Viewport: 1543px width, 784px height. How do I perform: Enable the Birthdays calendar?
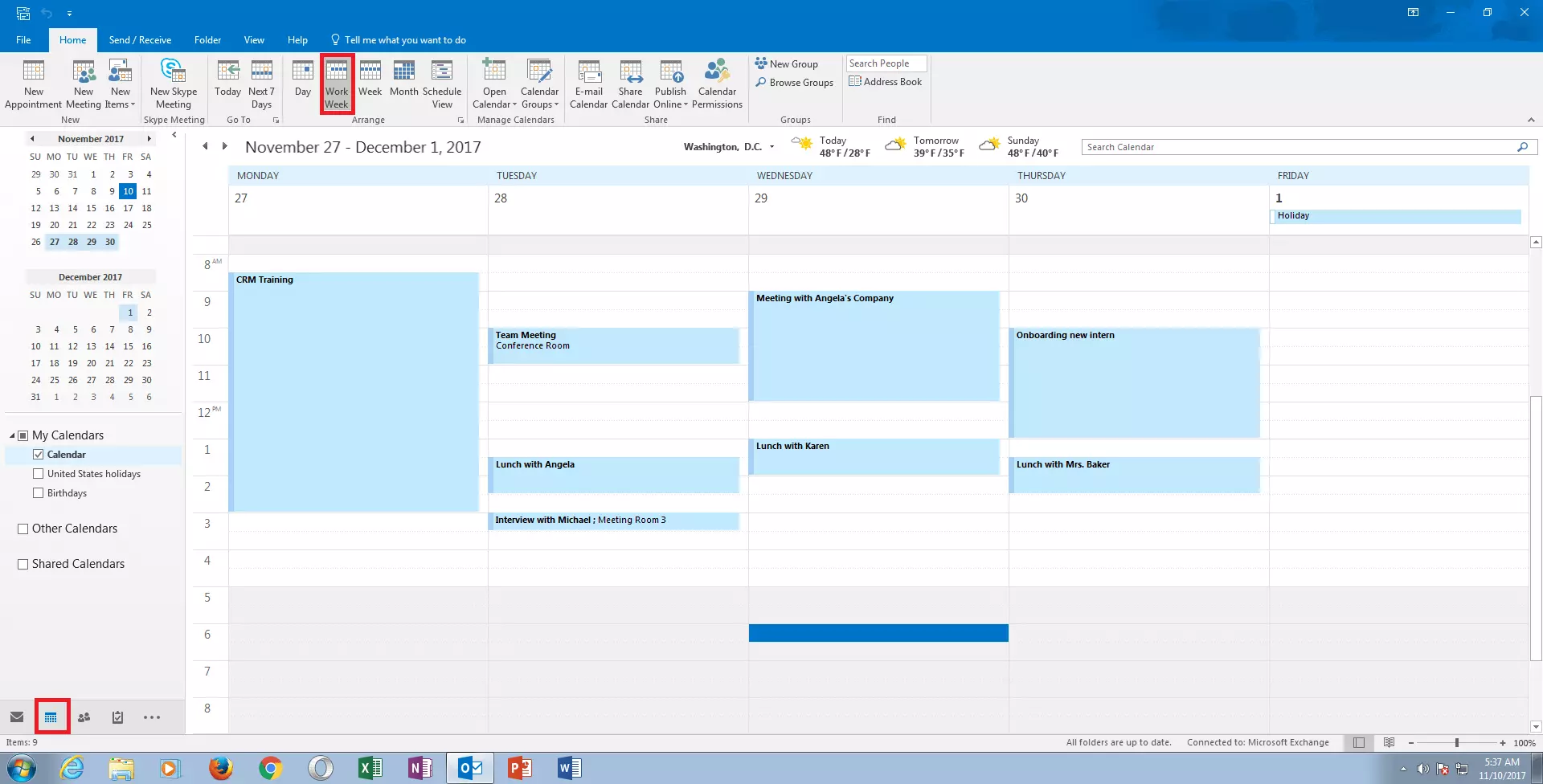click(x=38, y=492)
